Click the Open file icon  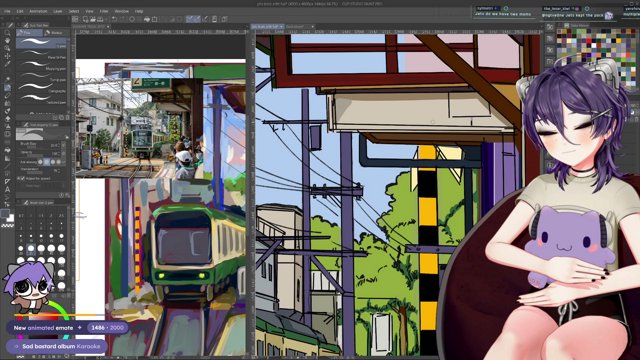(93, 19)
